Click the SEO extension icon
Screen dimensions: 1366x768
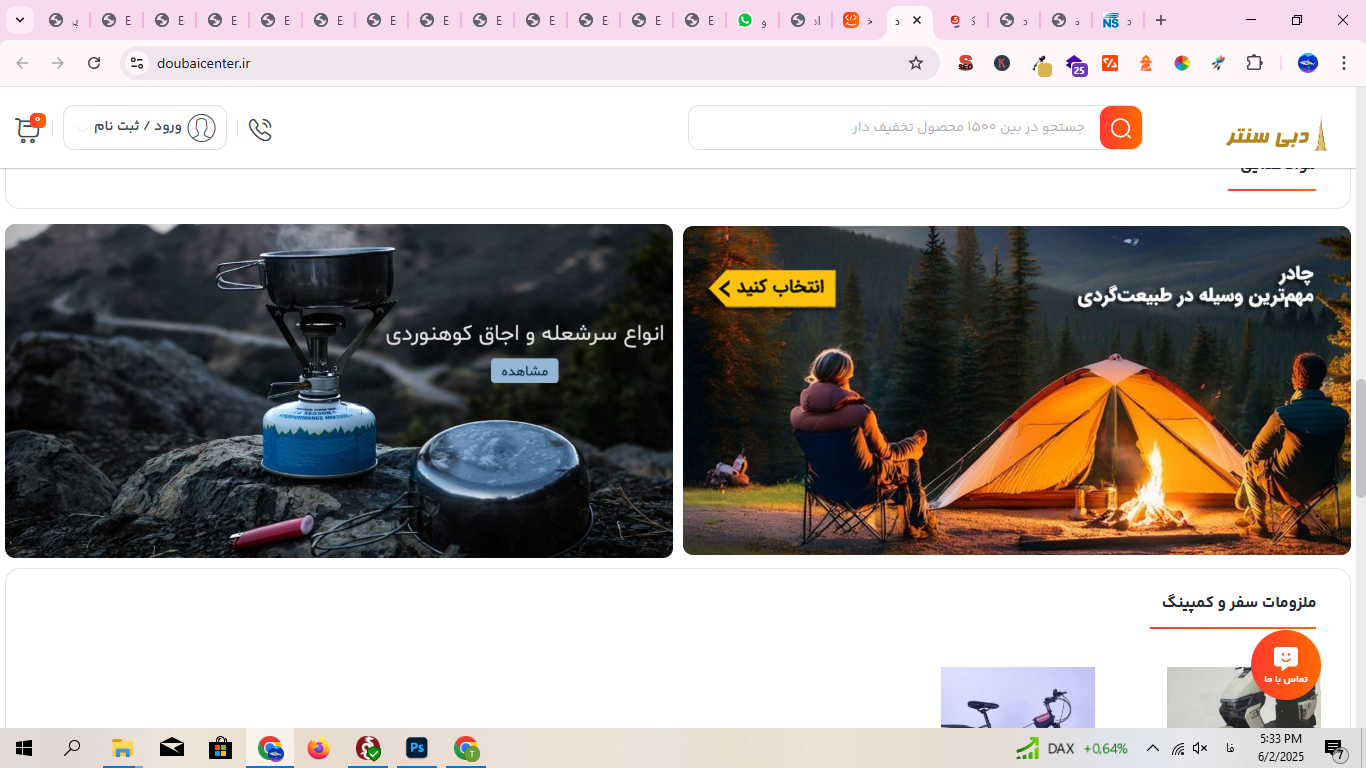(x=965, y=63)
